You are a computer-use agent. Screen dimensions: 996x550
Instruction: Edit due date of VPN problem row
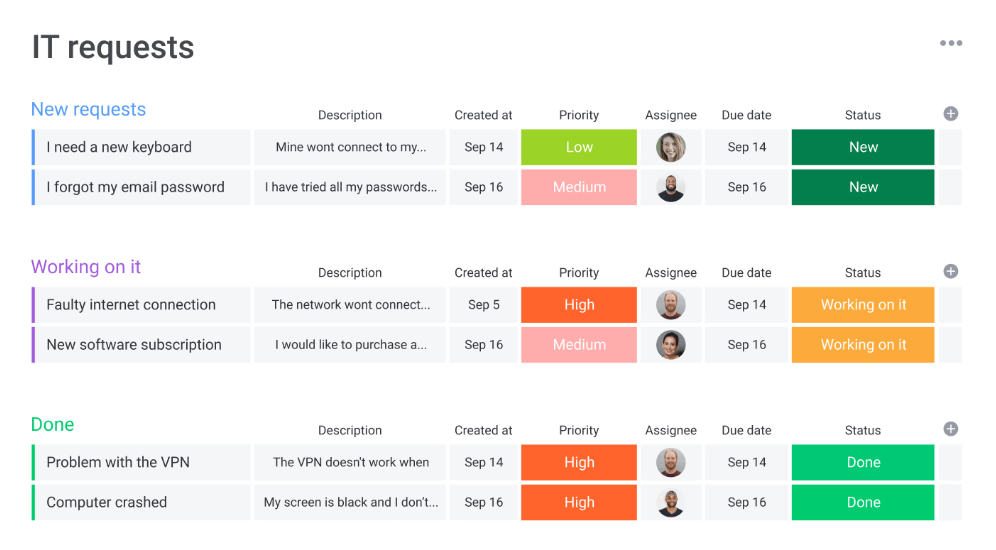747,462
